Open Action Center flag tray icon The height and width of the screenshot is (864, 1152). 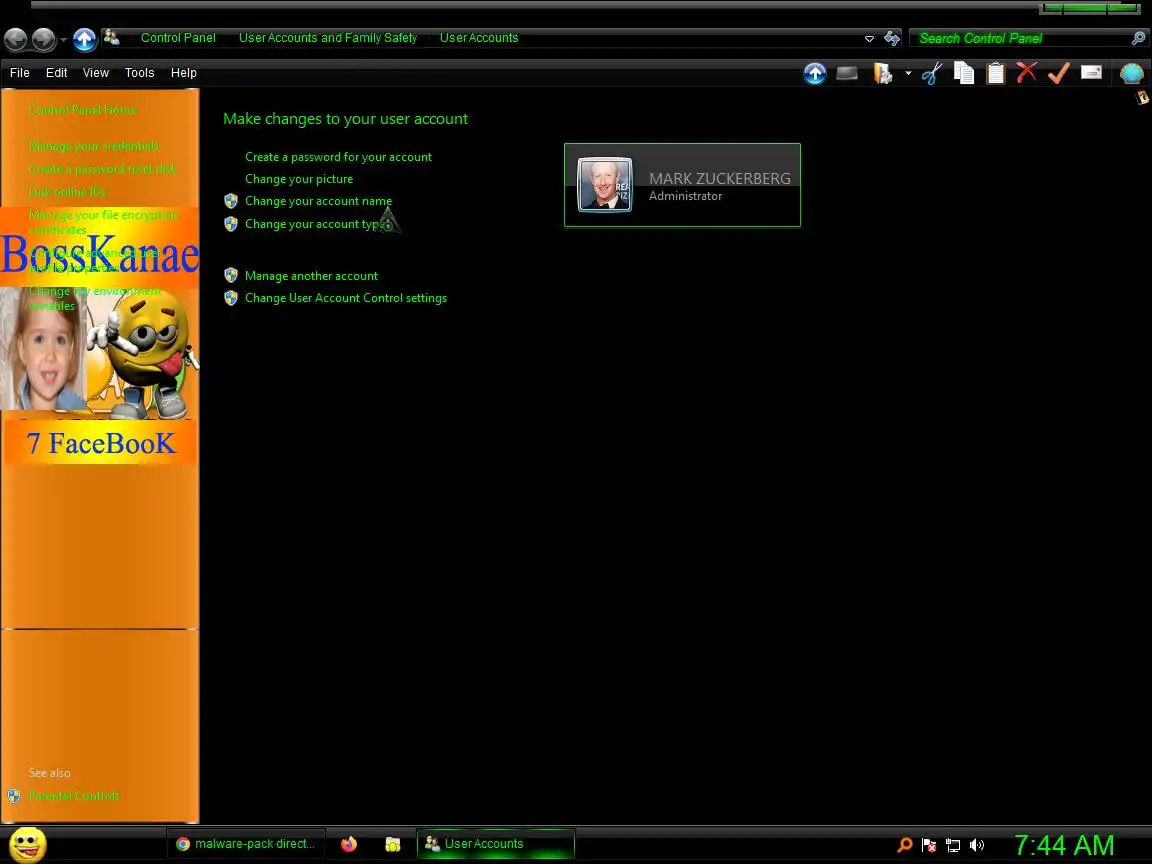tap(929, 846)
